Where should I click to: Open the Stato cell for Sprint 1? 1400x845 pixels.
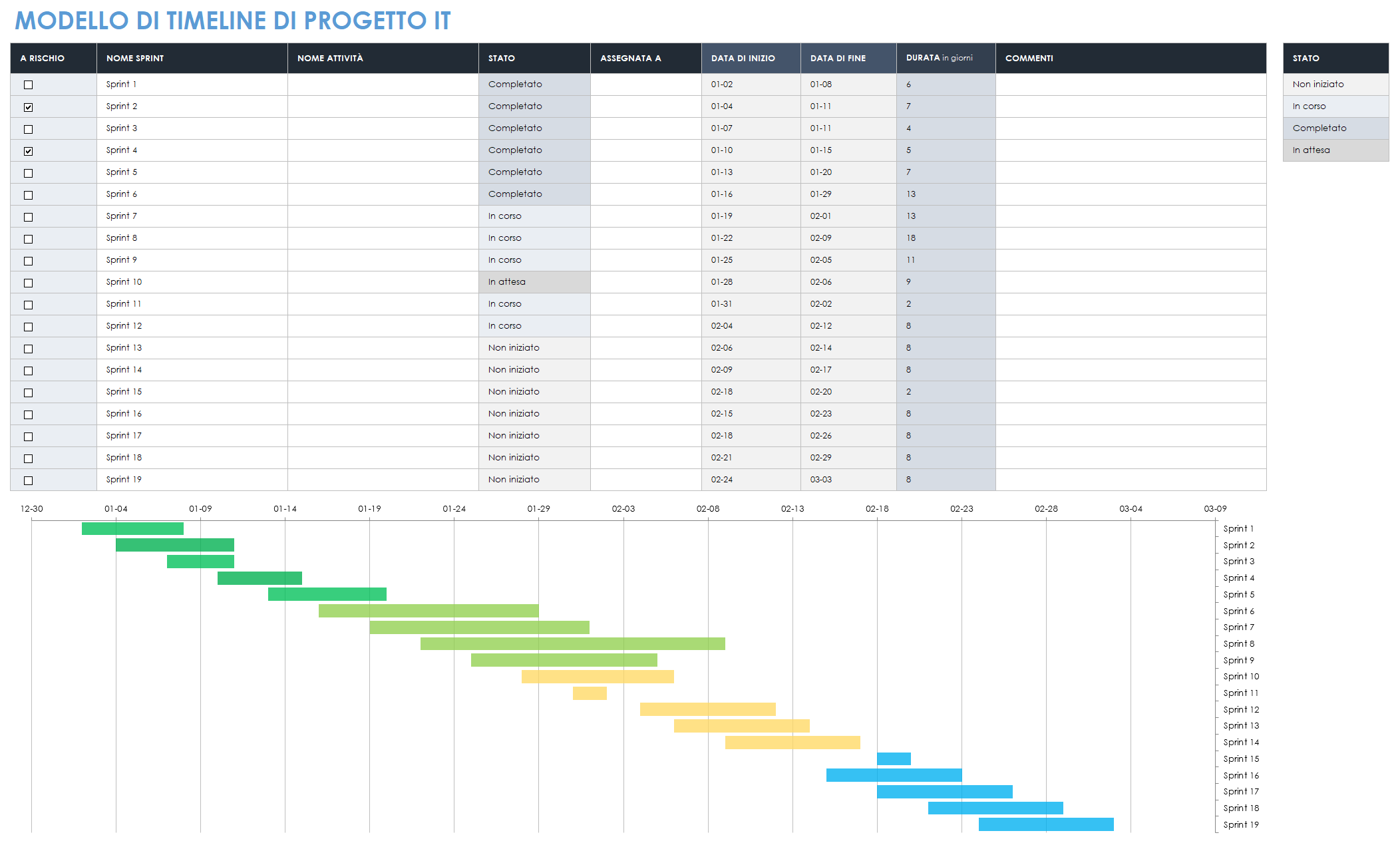534,84
